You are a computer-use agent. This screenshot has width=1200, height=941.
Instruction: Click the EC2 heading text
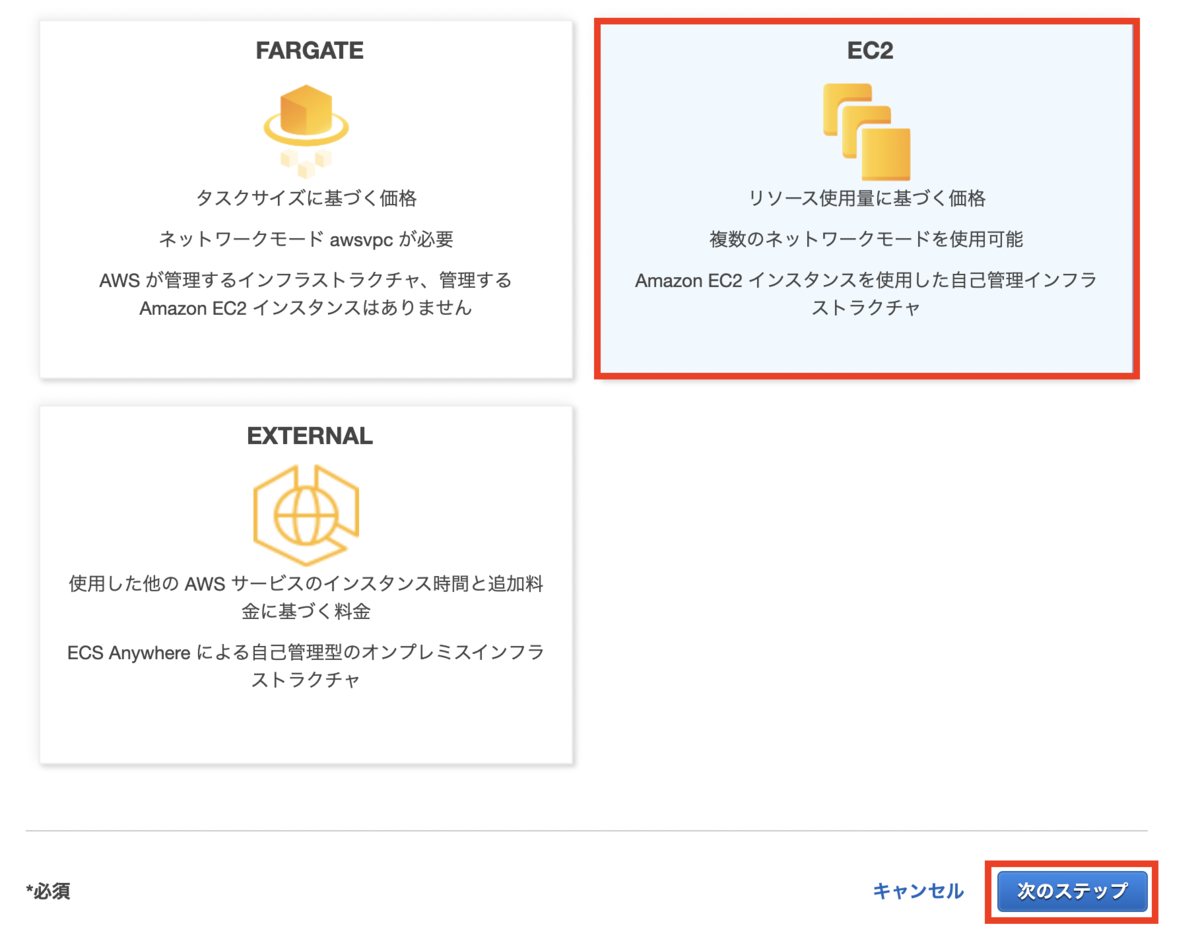[x=869, y=51]
